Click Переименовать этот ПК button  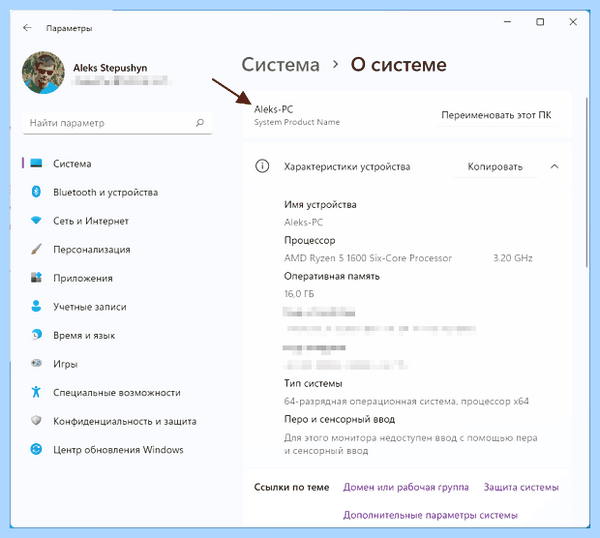(x=496, y=115)
